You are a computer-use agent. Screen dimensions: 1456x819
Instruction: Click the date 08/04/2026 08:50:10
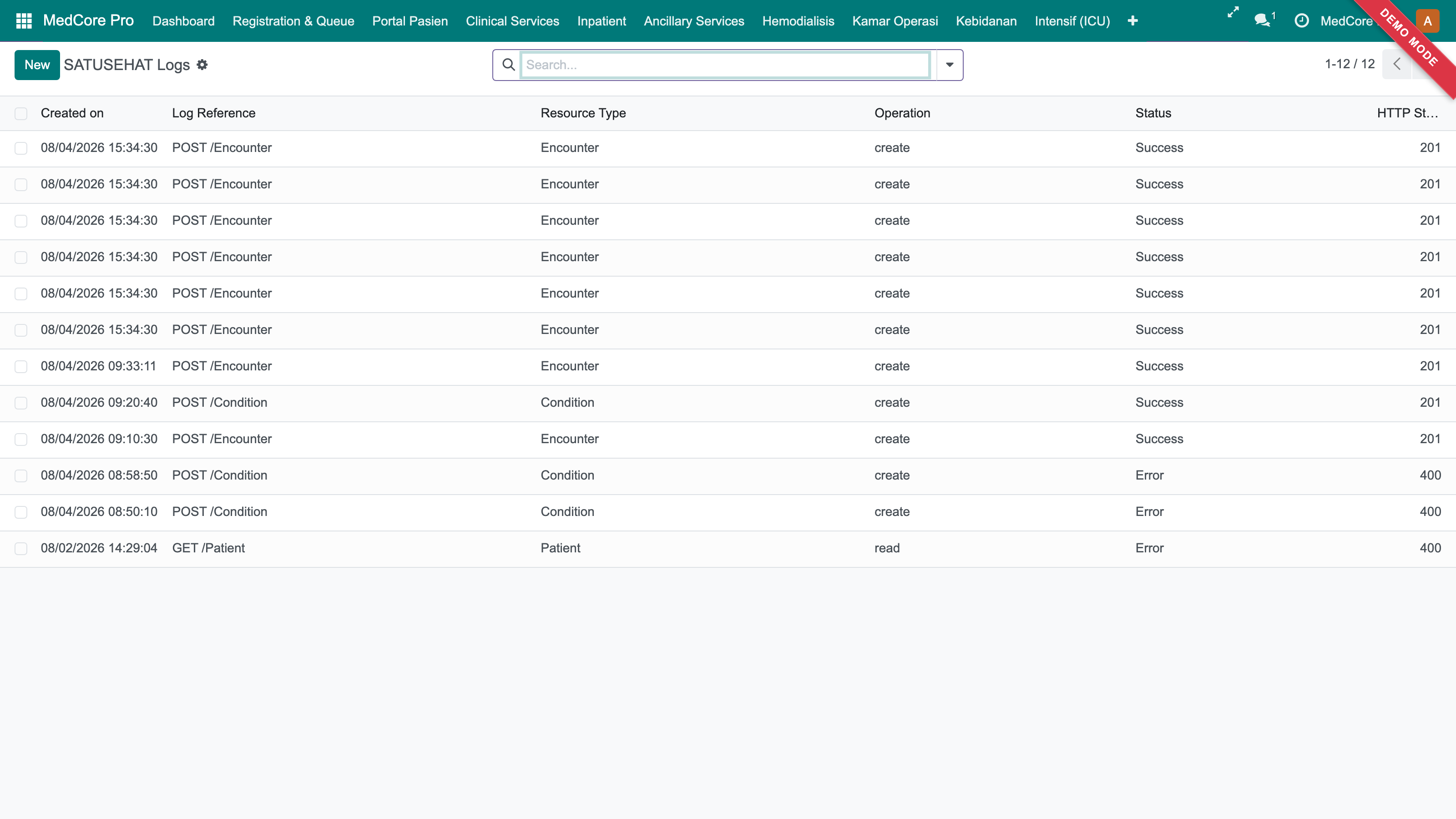coord(99,511)
